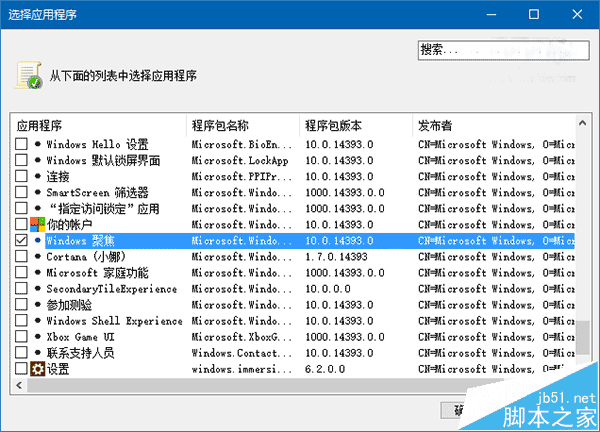
Task: Click the 设置 gear icon
Action: point(38,369)
